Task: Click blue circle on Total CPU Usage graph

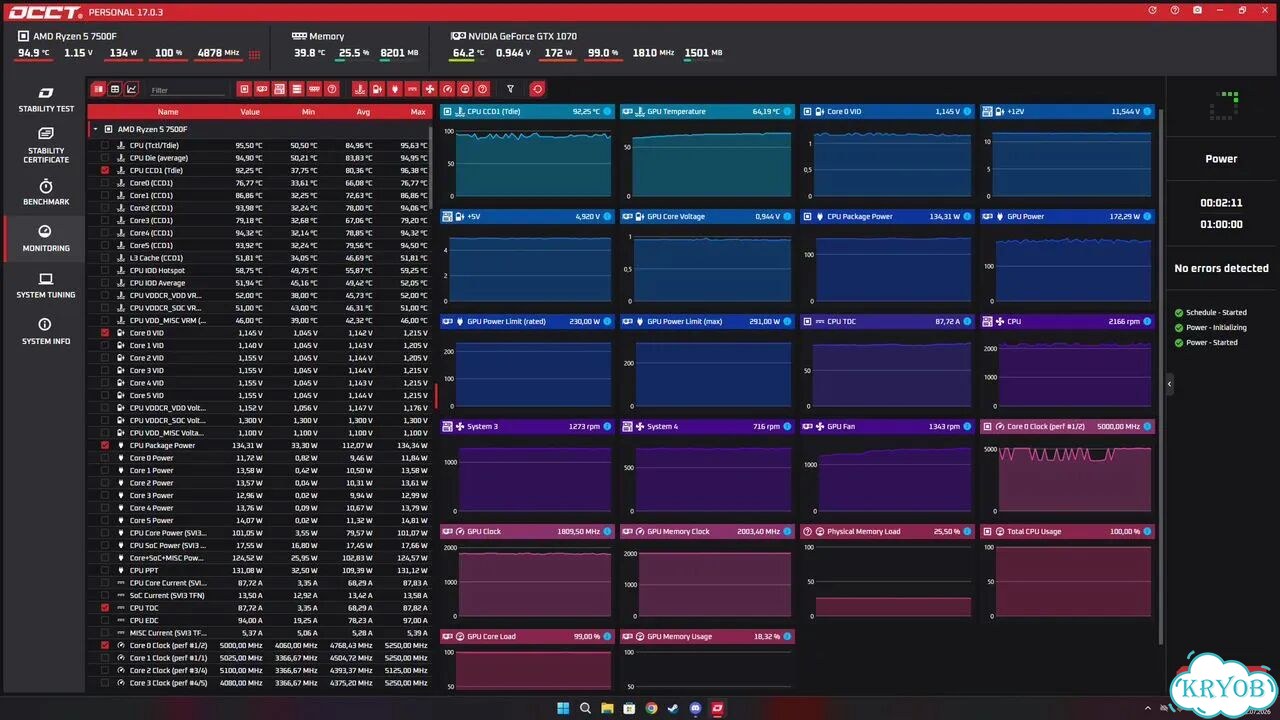Action: point(1148,532)
